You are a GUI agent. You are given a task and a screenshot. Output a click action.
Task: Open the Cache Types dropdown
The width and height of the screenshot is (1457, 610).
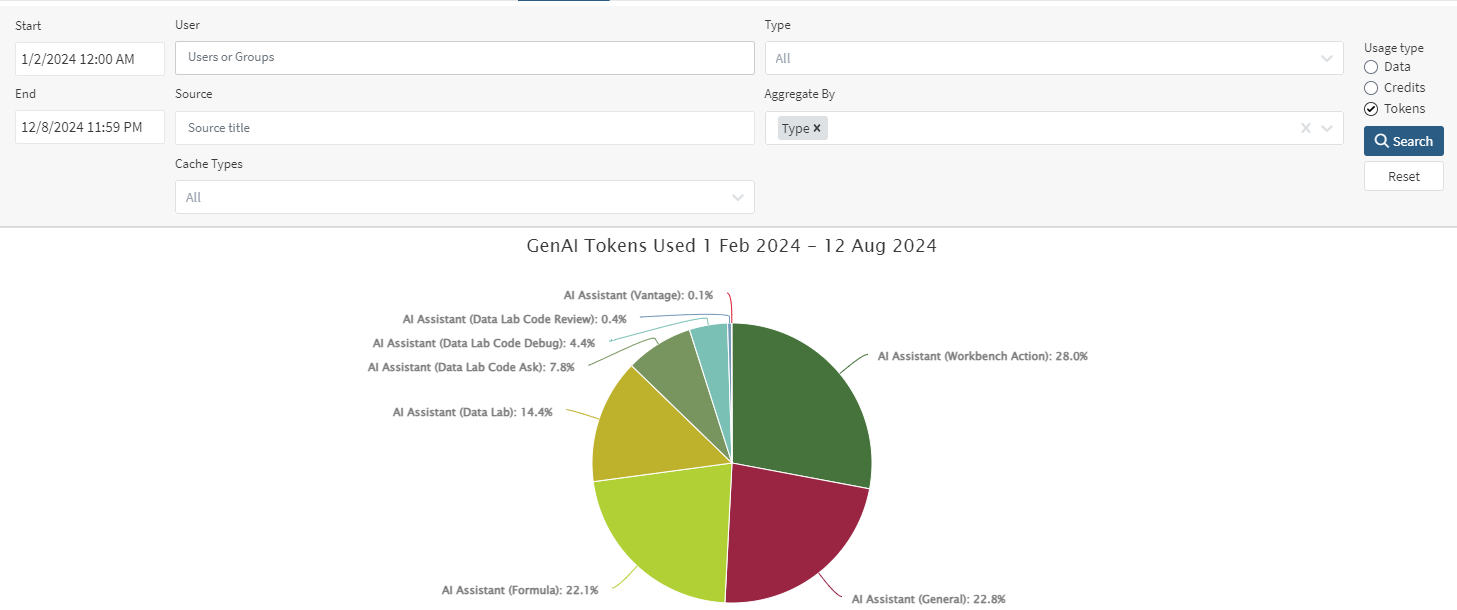(x=464, y=197)
